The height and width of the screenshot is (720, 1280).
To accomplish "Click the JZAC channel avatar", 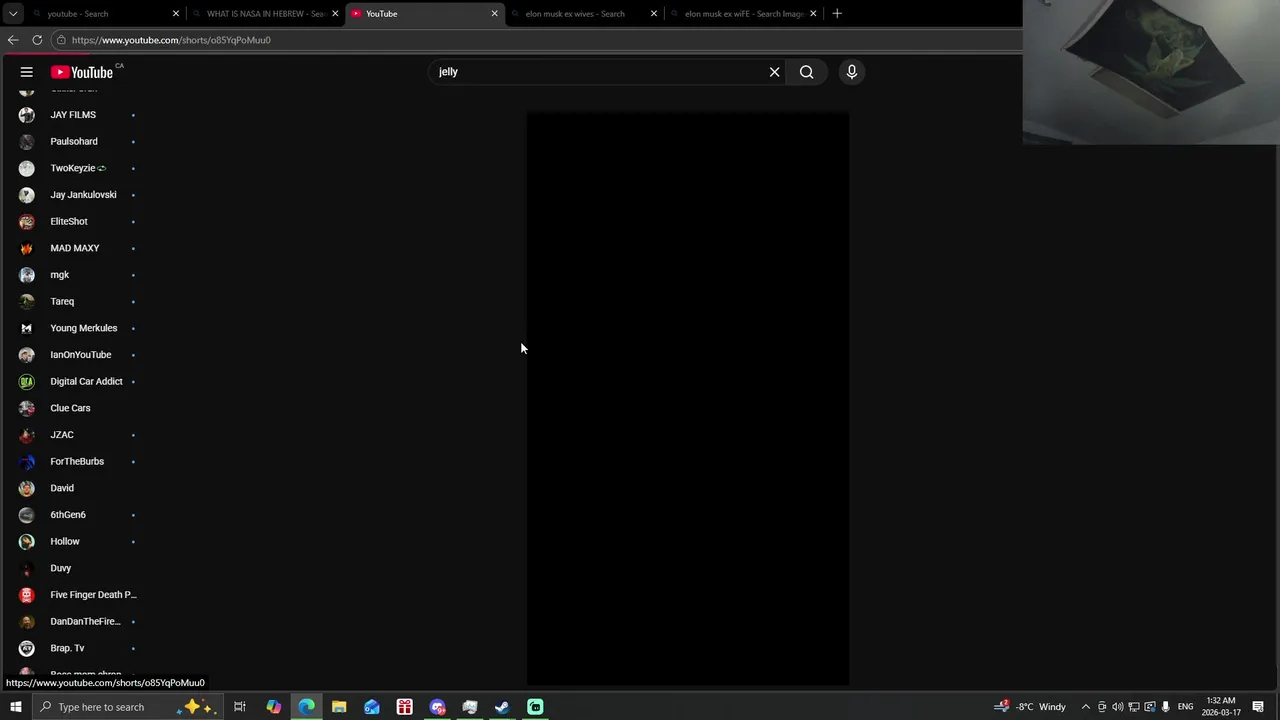I will pos(27,435).
